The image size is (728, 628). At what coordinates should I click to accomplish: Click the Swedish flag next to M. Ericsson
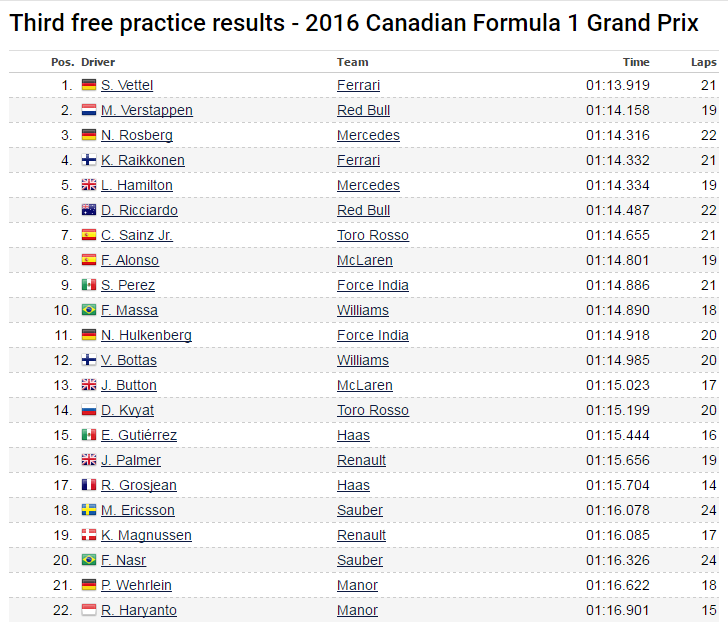click(89, 510)
